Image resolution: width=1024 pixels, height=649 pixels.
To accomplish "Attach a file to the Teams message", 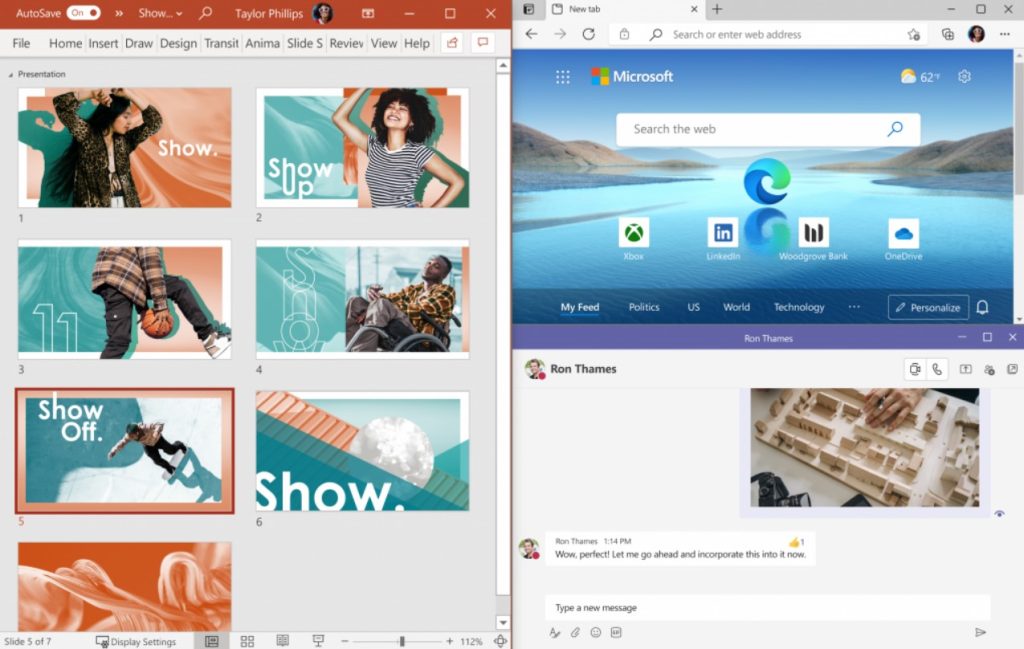I will coord(575,632).
